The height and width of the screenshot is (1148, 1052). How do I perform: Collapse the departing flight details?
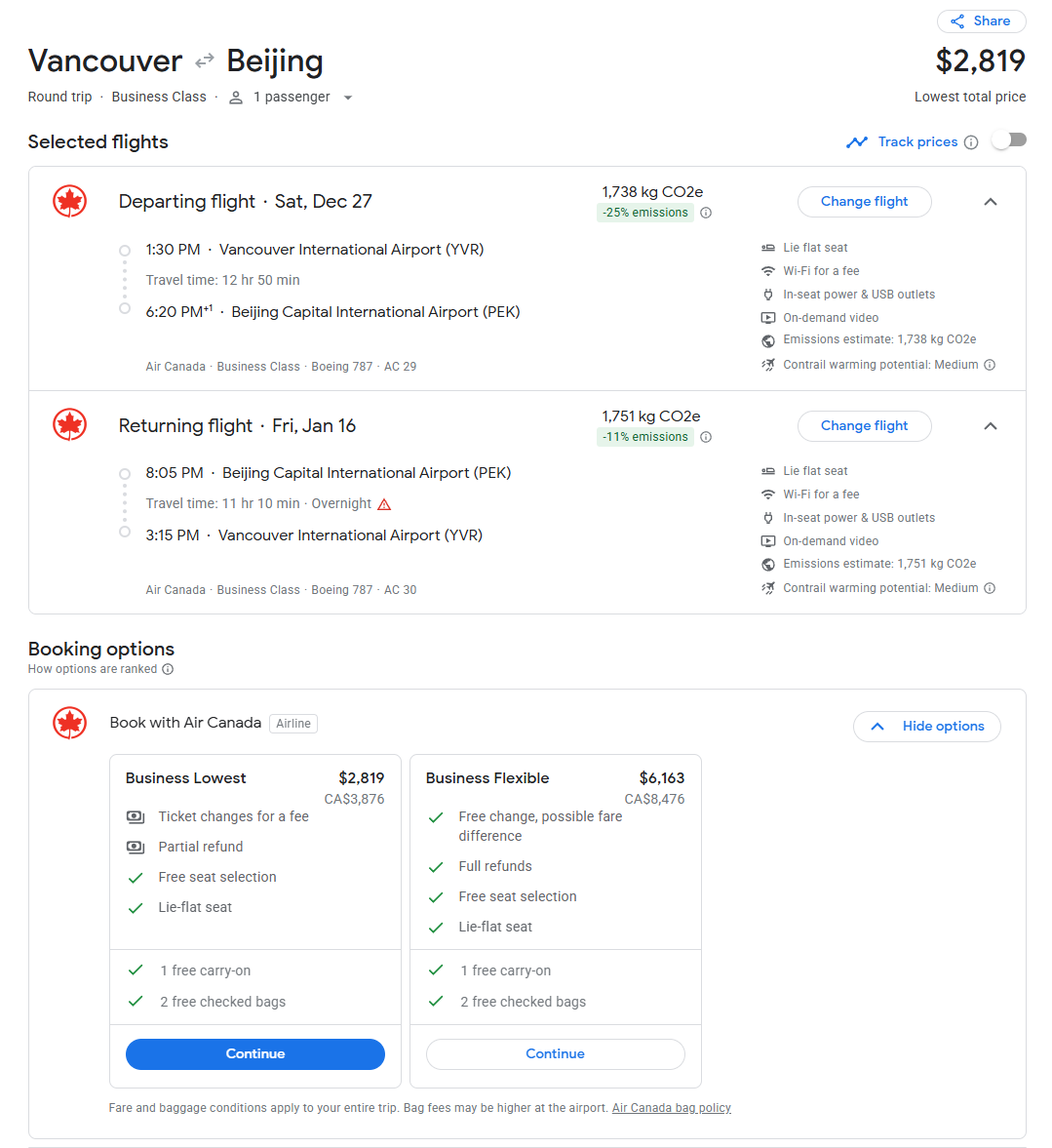[x=991, y=202]
